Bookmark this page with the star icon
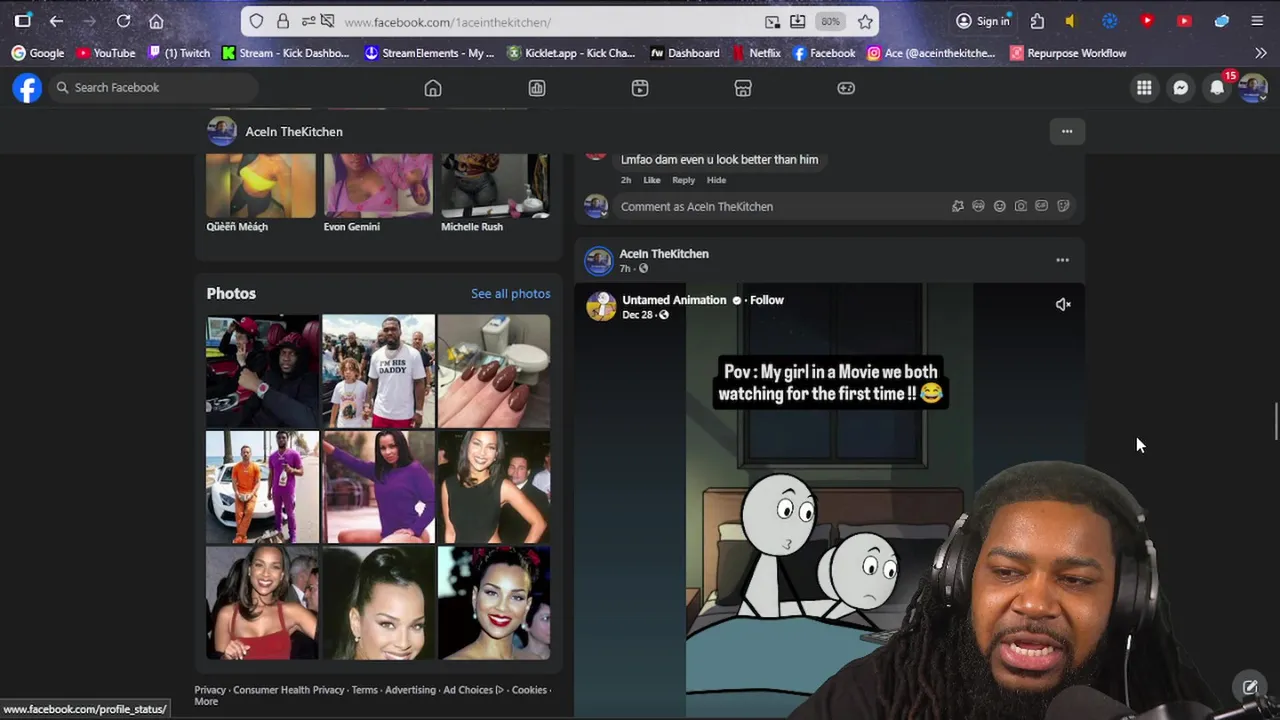Screen dimensions: 1280x720 tap(865, 22)
